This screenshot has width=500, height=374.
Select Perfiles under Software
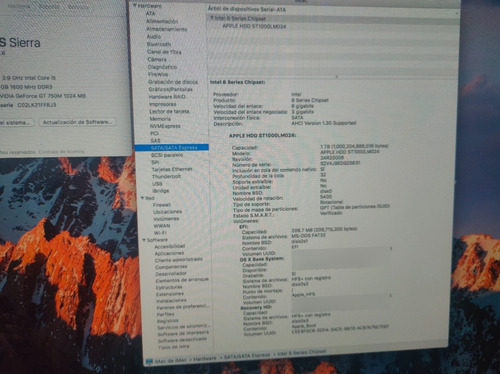166,314
